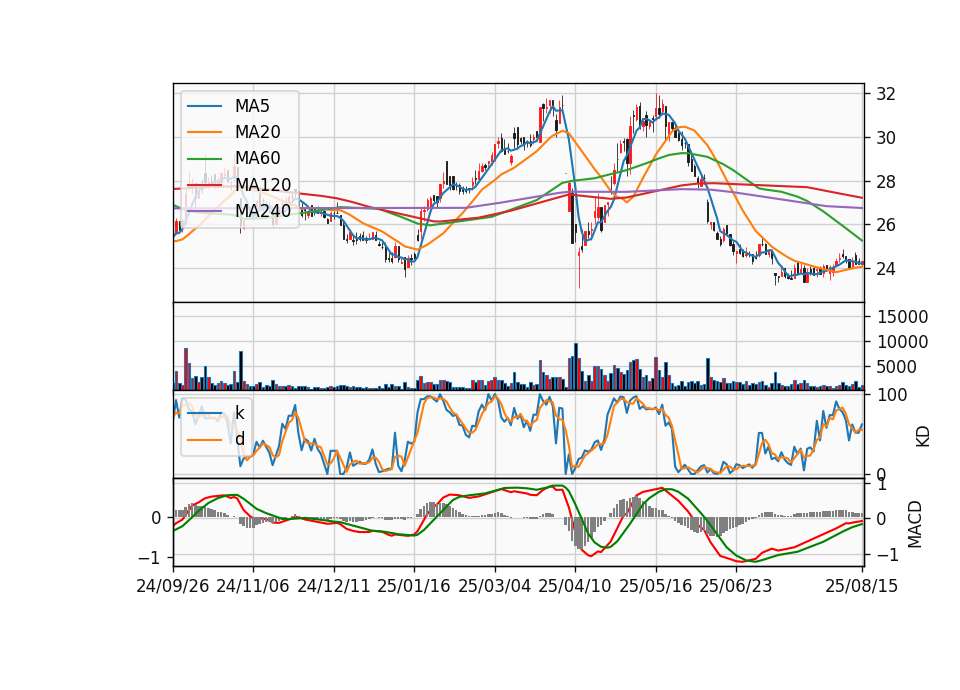Click the MA20 legend label

[x=257, y=132]
